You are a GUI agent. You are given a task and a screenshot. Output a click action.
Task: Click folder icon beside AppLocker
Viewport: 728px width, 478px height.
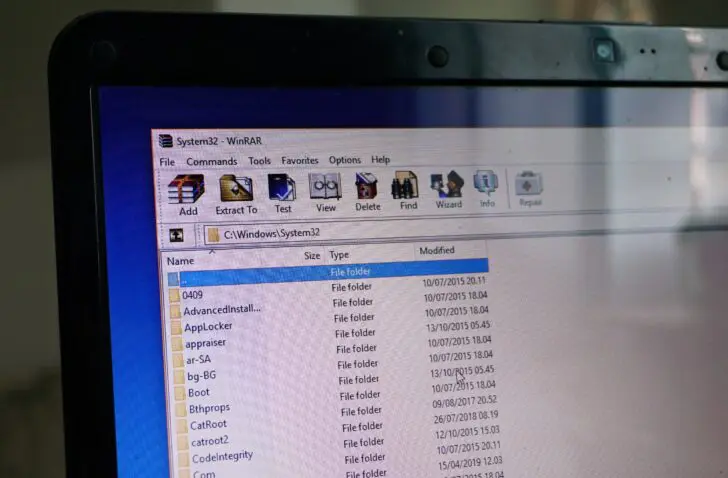click(176, 329)
